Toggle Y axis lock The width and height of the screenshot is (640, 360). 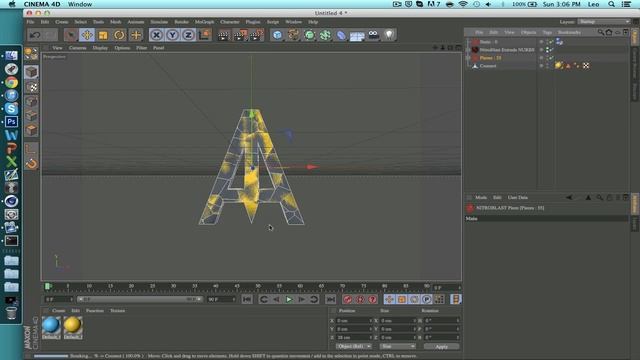coord(172,35)
